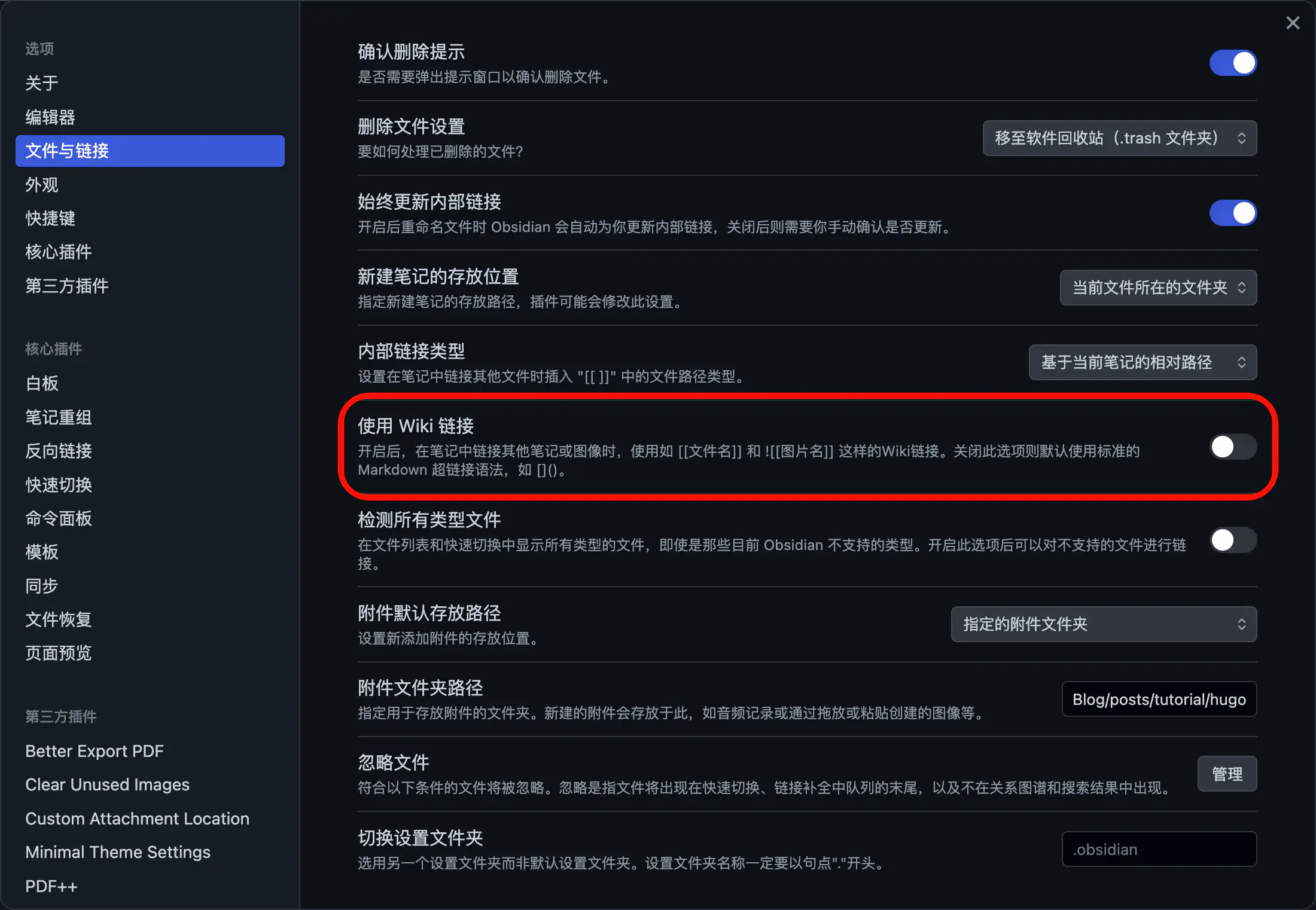Select Better Export PDF plugin settings

(x=95, y=751)
